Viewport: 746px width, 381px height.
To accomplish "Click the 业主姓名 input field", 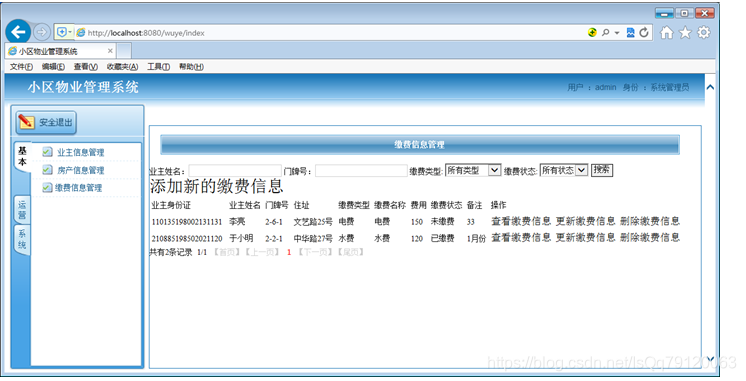I will (235, 171).
